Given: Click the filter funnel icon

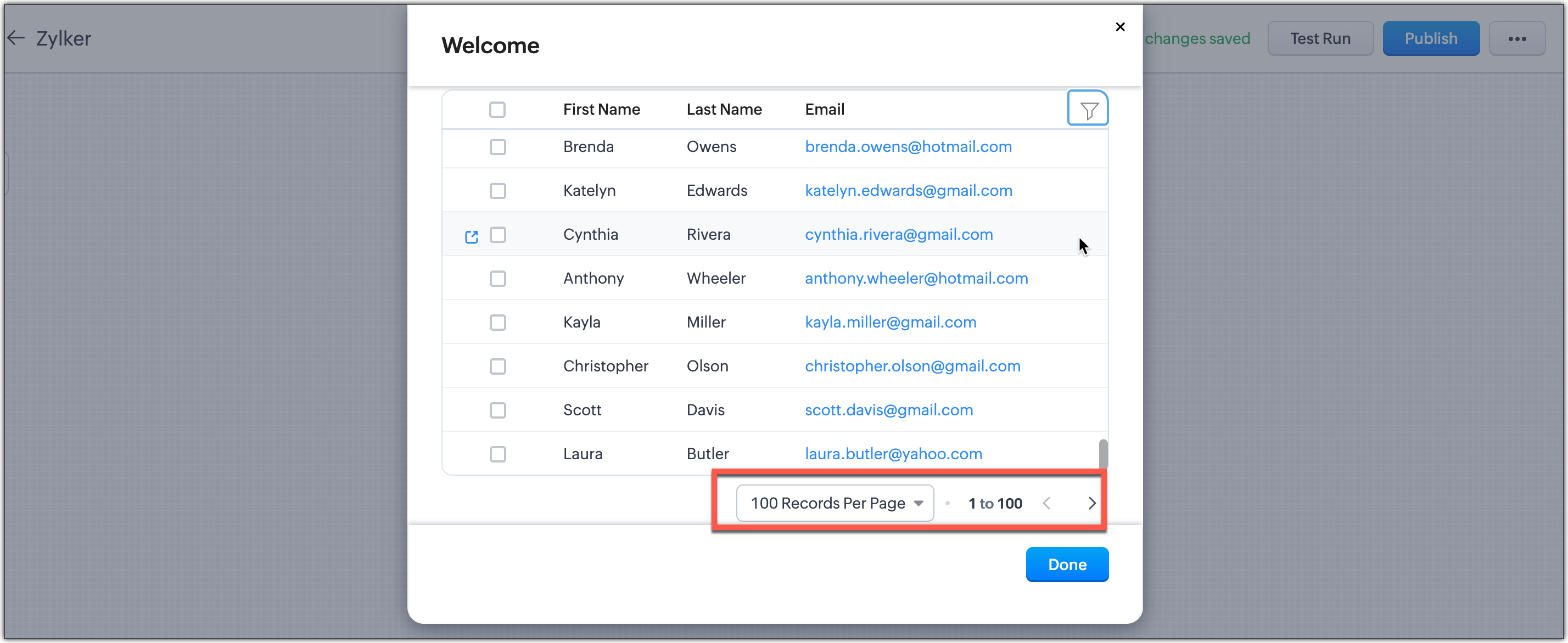Looking at the screenshot, I should (1088, 110).
